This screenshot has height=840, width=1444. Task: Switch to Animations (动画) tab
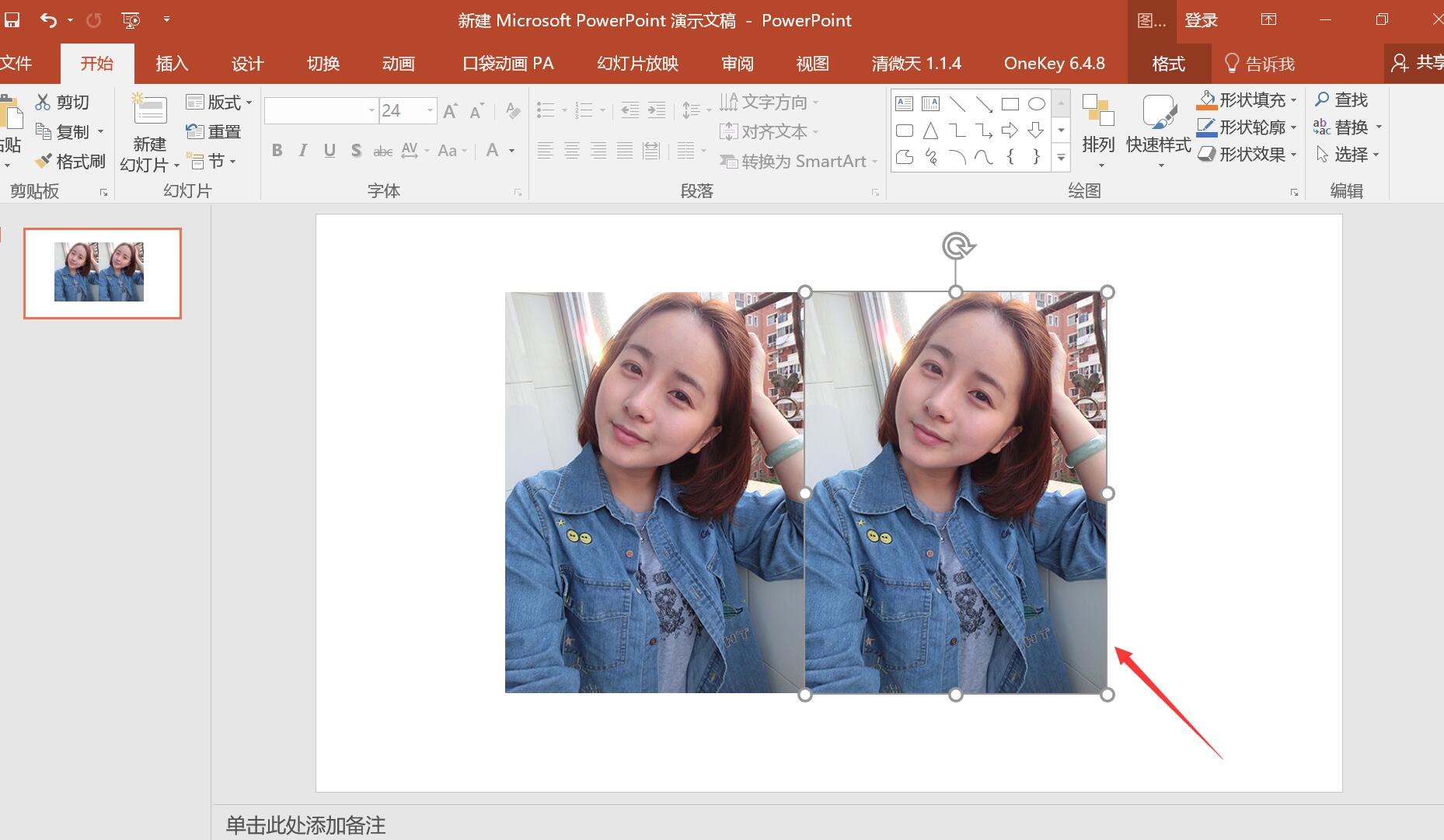(399, 64)
